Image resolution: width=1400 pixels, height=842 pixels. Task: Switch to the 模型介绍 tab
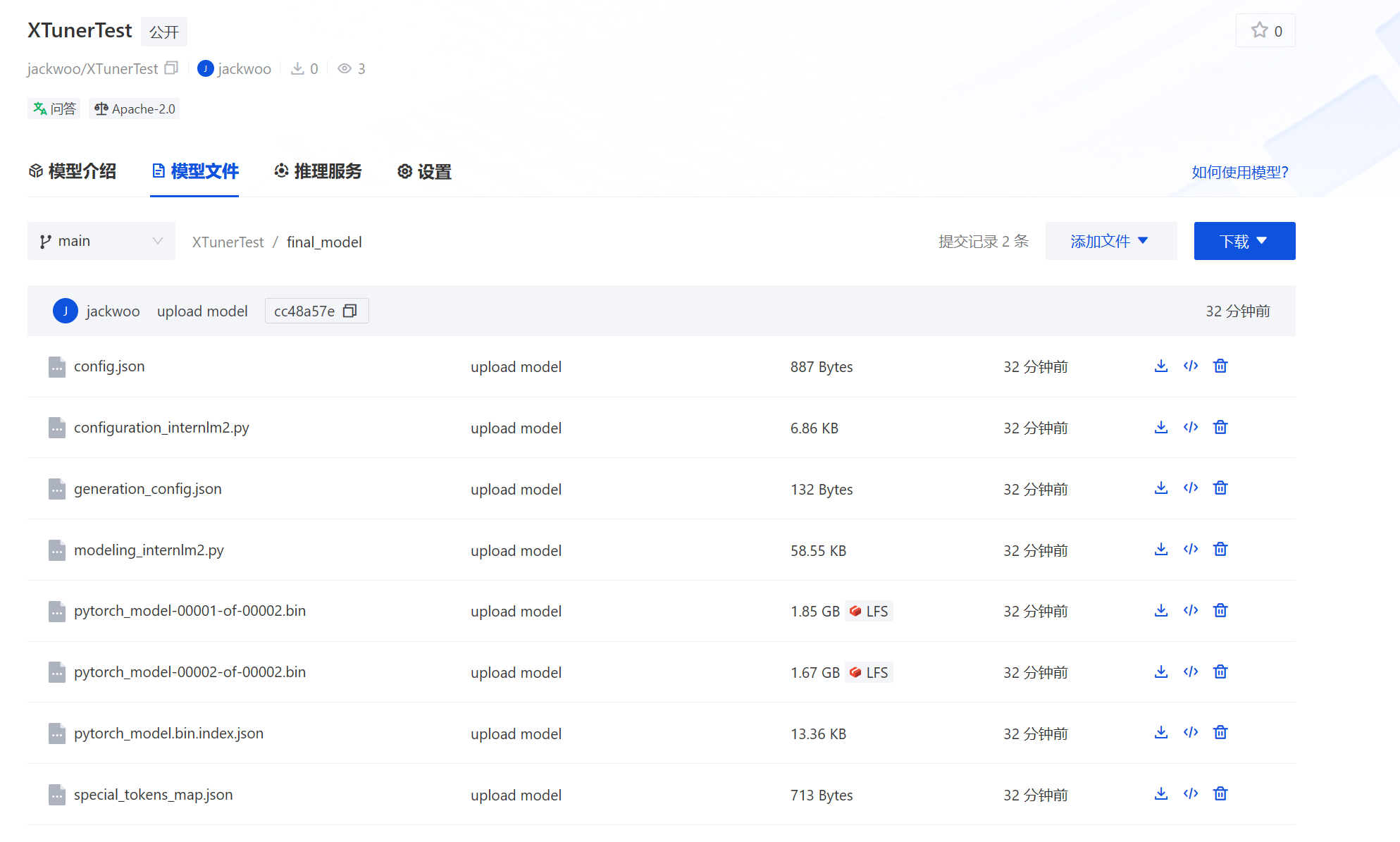pos(72,171)
